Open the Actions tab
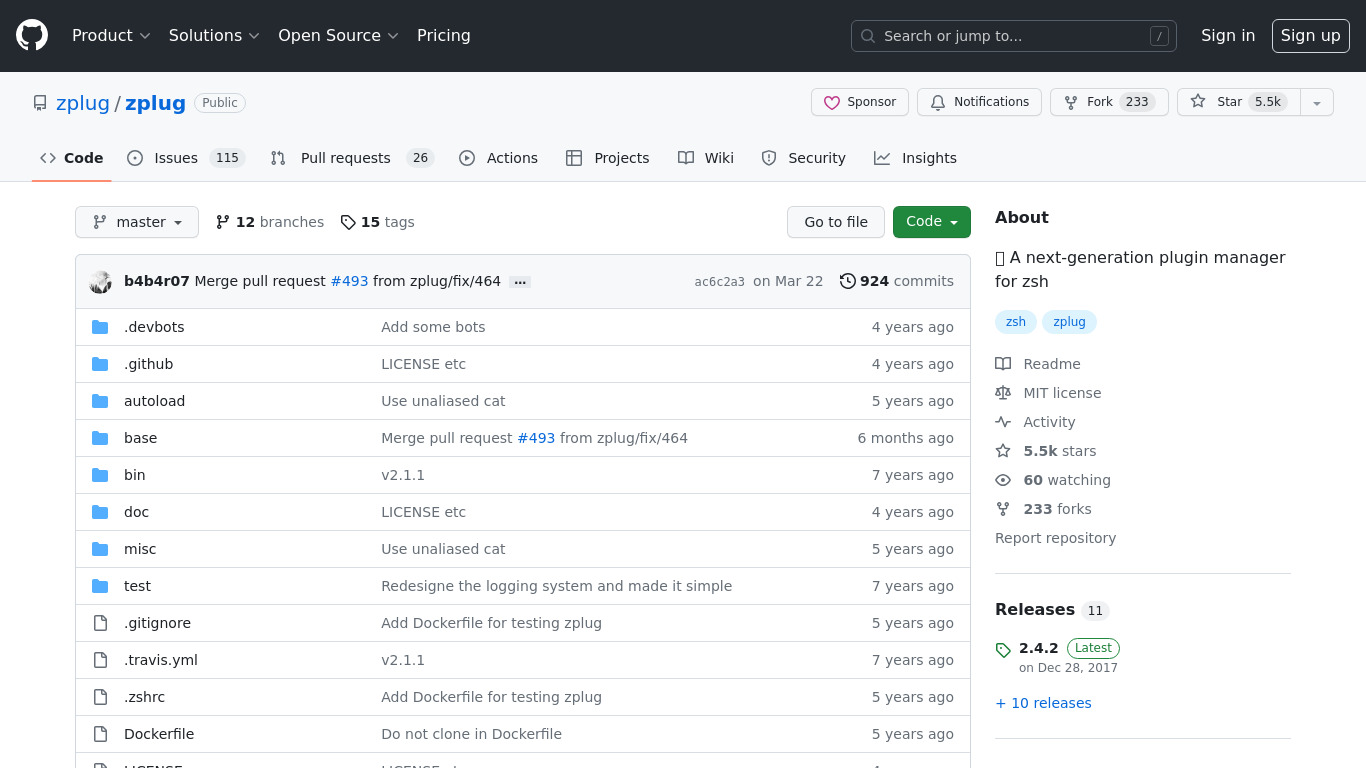The height and width of the screenshot is (768, 1366). [498, 158]
